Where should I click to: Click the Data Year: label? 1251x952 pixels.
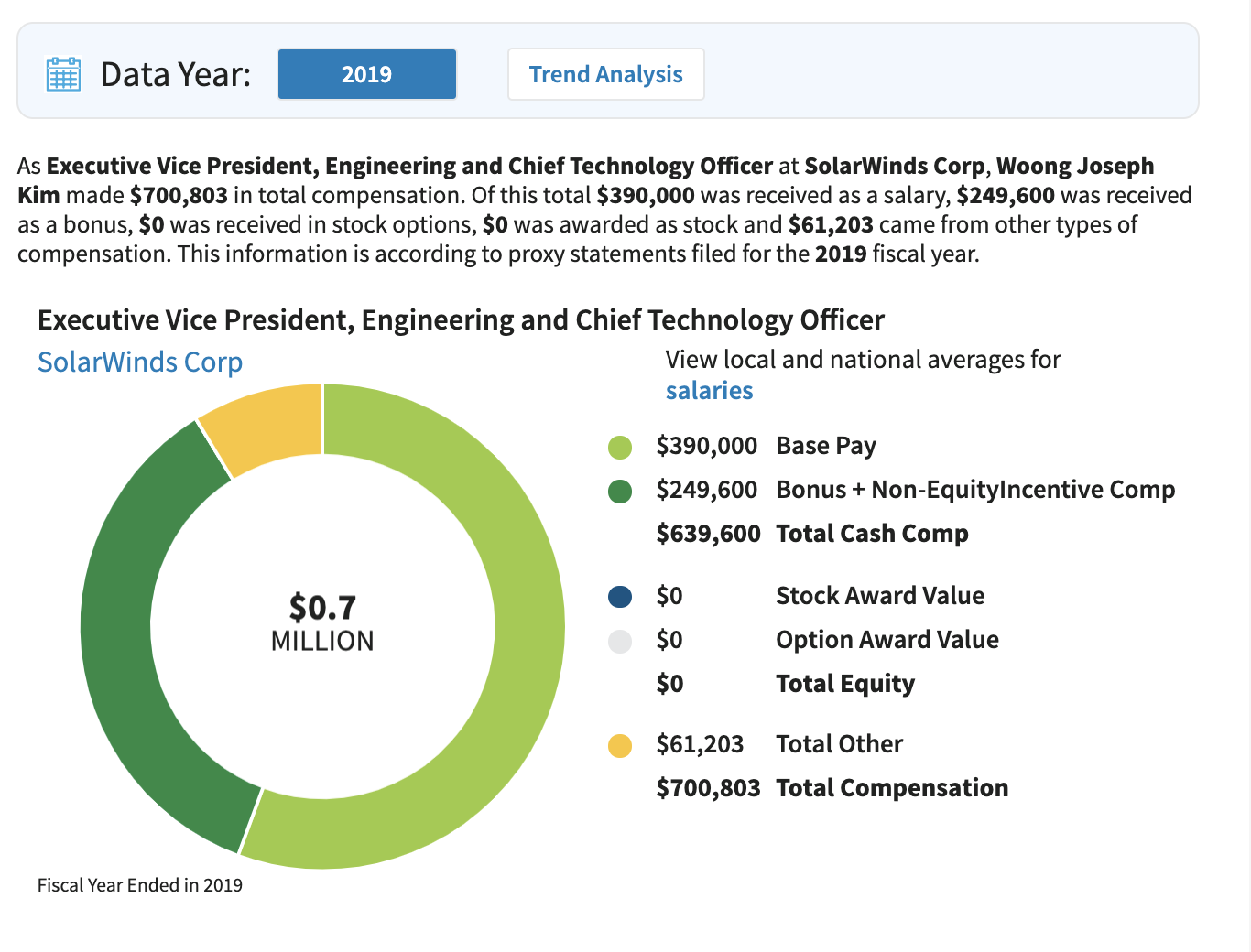(x=176, y=74)
